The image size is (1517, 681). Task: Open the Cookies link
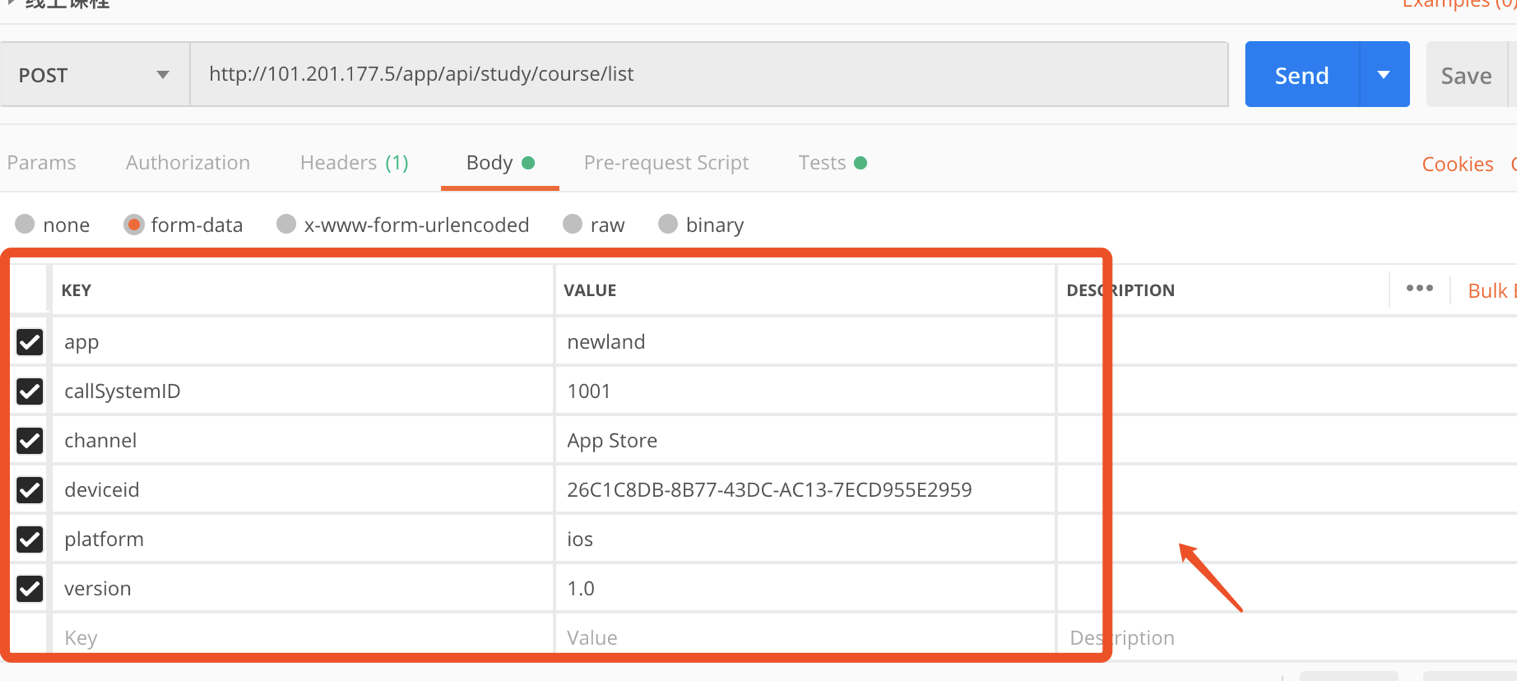pos(1457,164)
